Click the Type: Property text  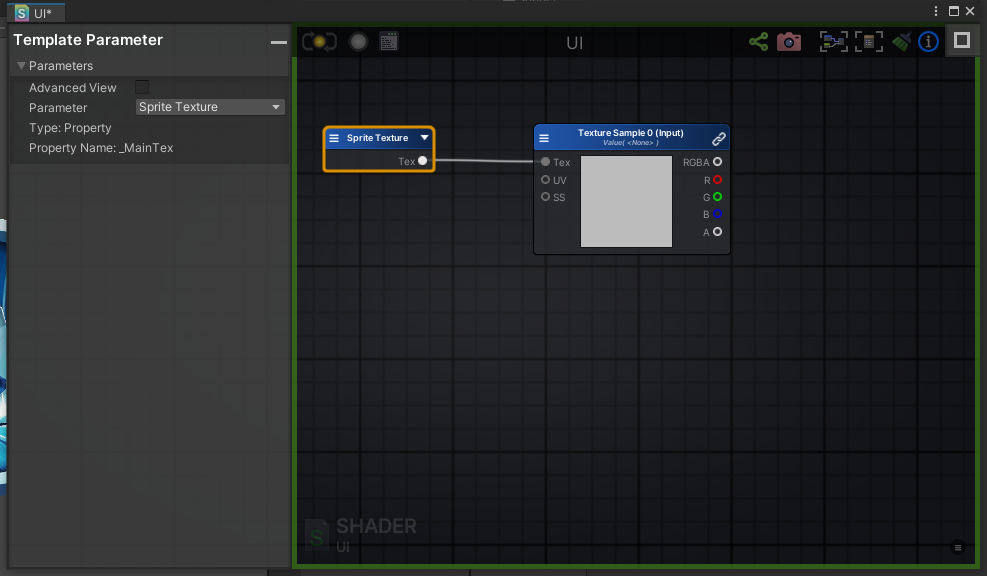[70, 128]
